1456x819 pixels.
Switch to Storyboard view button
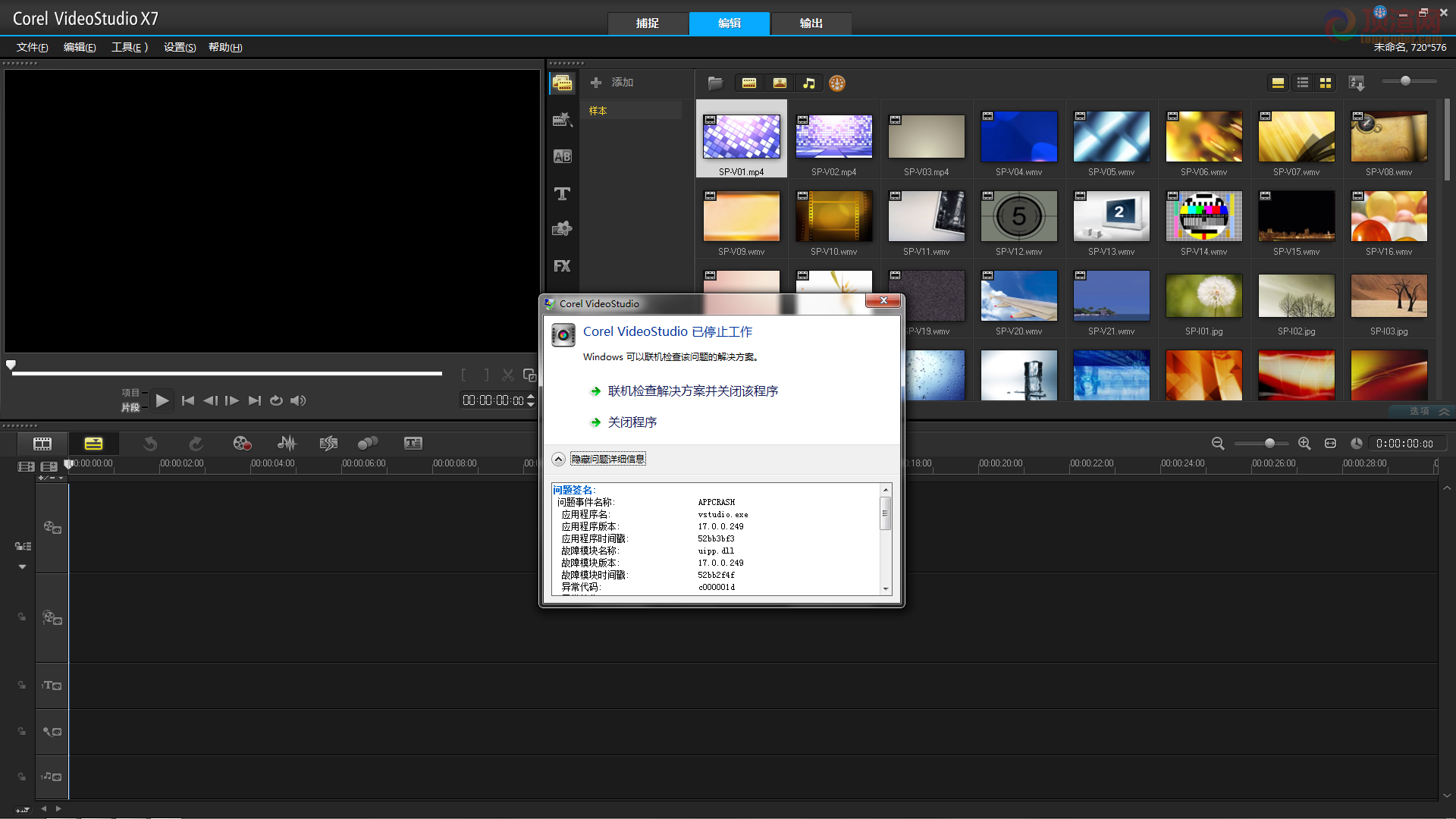pyautogui.click(x=42, y=443)
